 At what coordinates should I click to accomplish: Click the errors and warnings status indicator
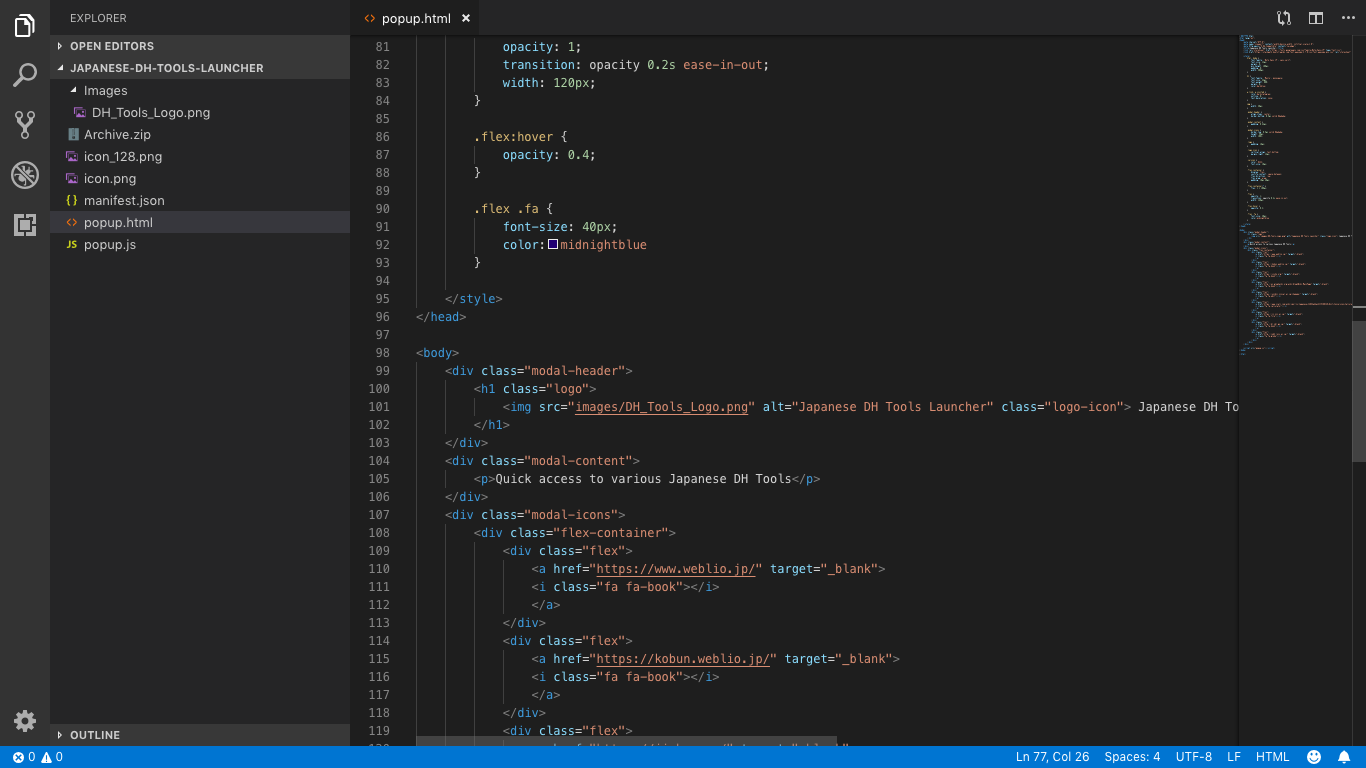click(x=38, y=757)
